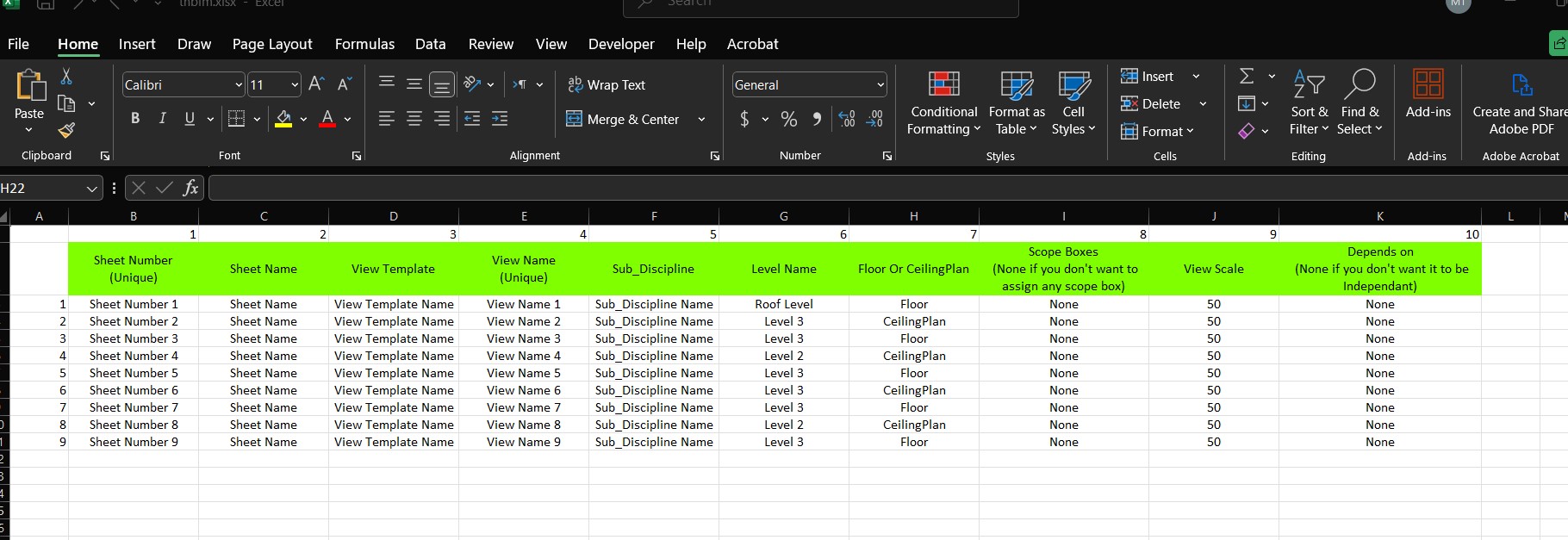Click the Paste clipboard icon
1568x540 pixels.
pos(29,86)
